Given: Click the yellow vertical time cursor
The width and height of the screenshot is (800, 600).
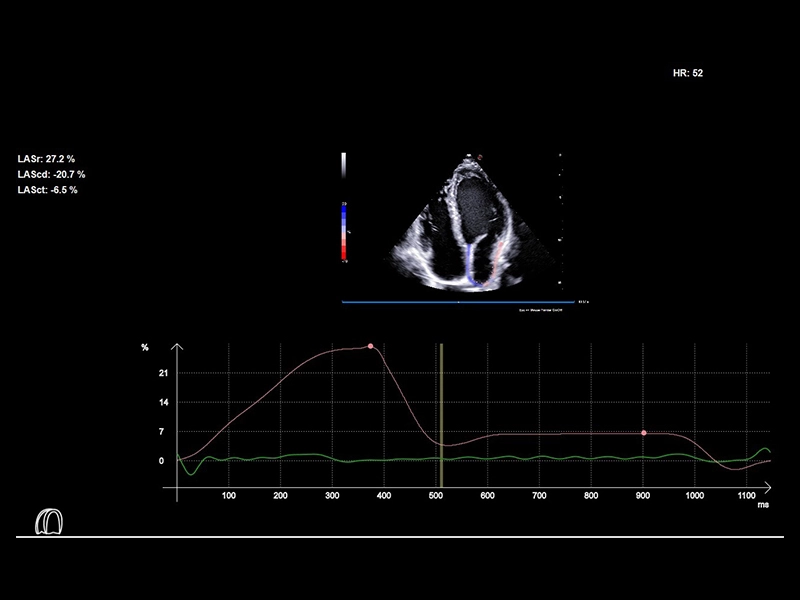Looking at the screenshot, I should click(441, 415).
